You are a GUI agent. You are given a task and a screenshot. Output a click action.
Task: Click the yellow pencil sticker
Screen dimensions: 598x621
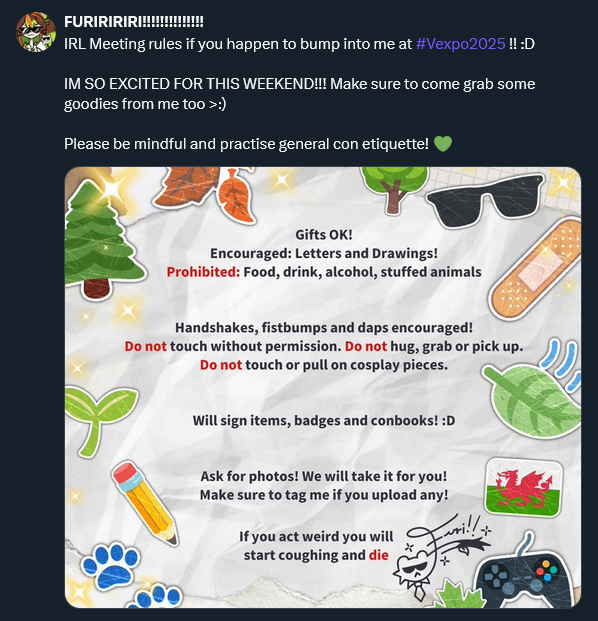click(x=145, y=503)
